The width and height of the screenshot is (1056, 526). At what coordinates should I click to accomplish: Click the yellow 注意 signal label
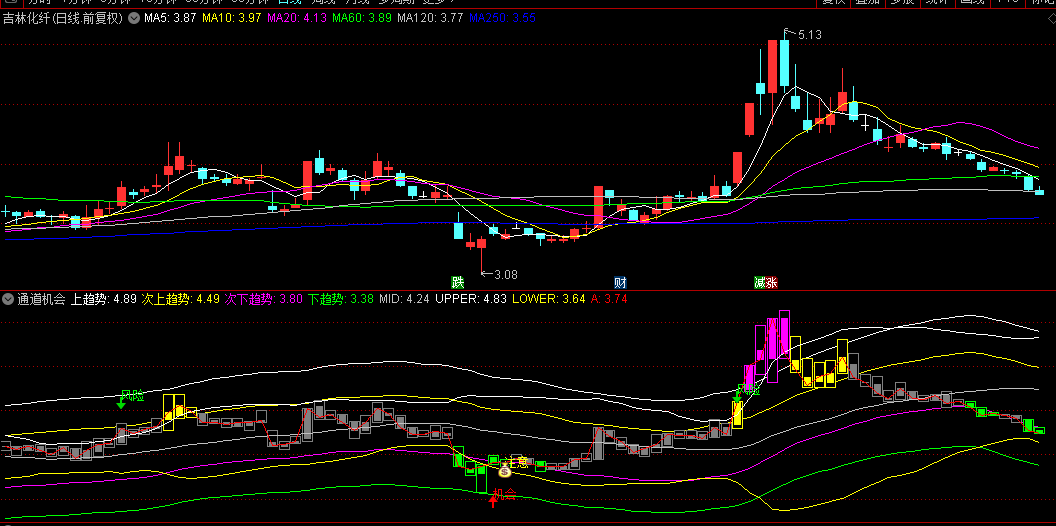[x=517, y=463]
